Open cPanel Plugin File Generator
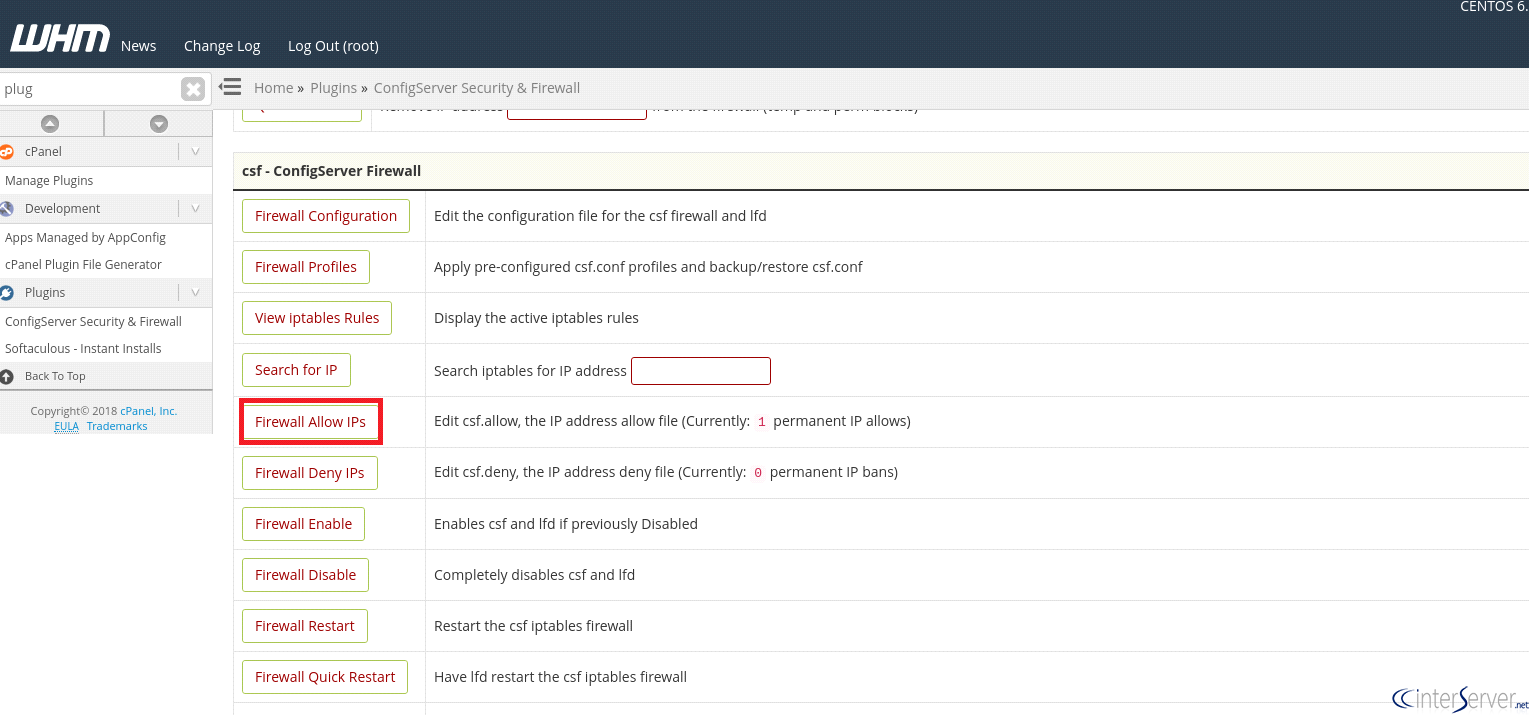The width and height of the screenshot is (1529, 715). 83,265
